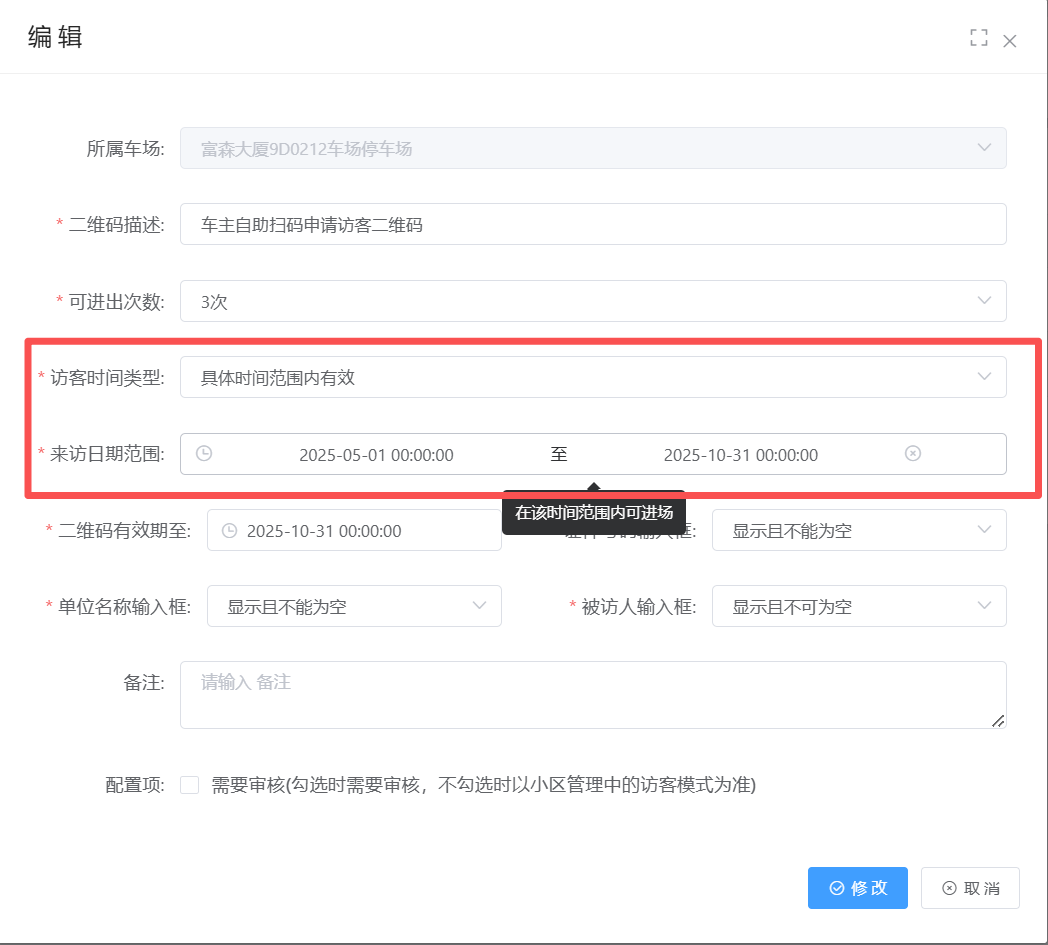Clear the 来访日期范围 with the circle-x icon
1048x945 pixels.
pyautogui.click(x=912, y=453)
